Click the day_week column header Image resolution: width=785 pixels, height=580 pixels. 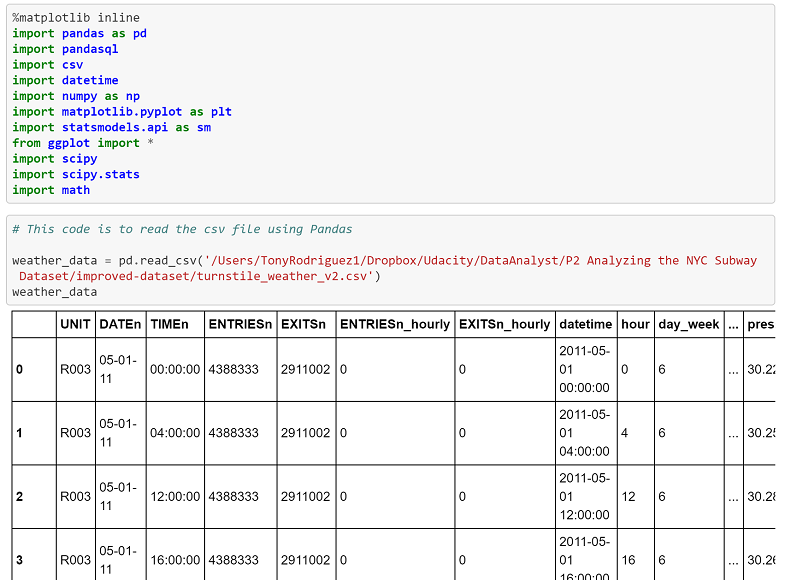click(688, 324)
